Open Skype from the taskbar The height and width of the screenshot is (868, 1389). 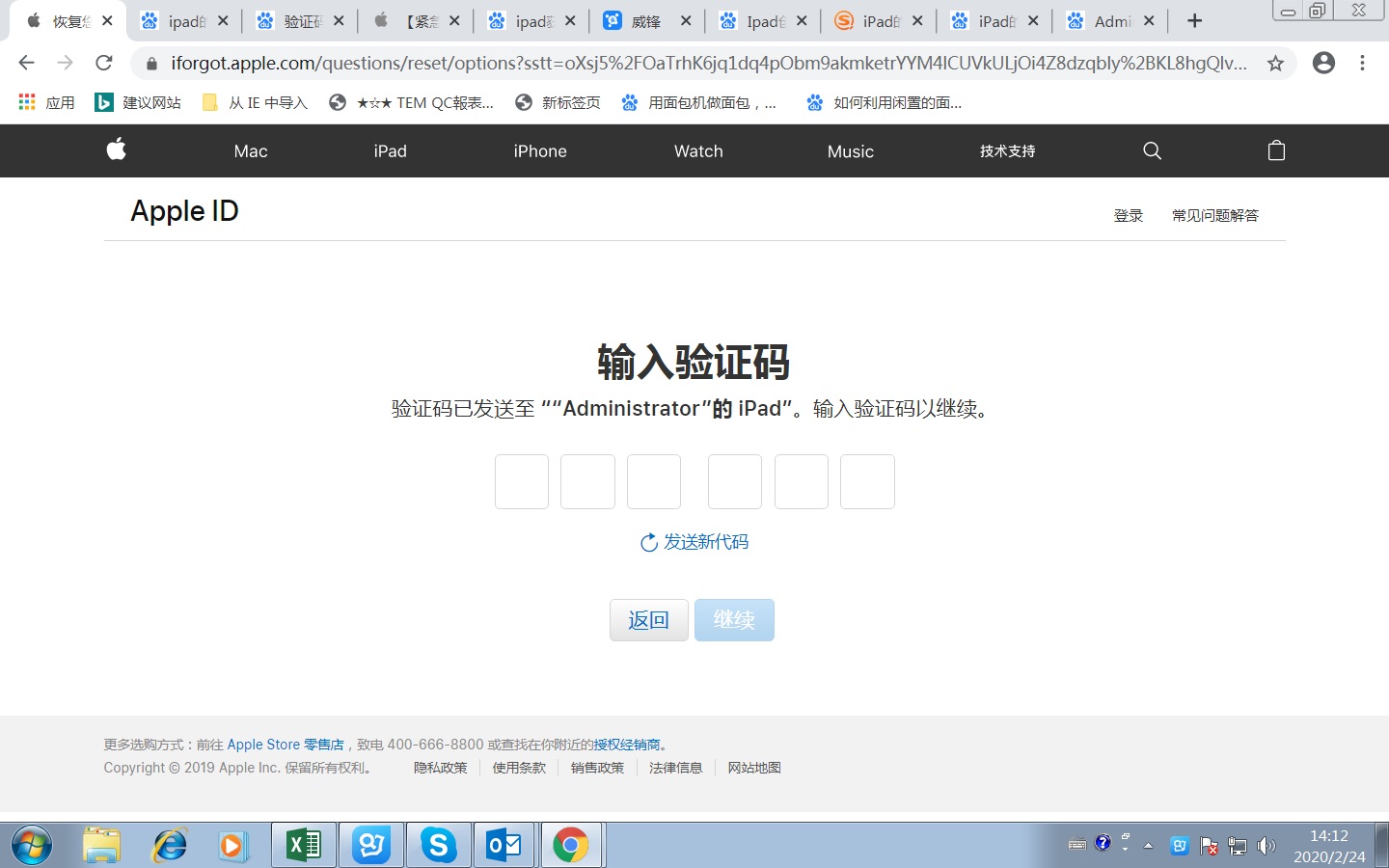(438, 846)
